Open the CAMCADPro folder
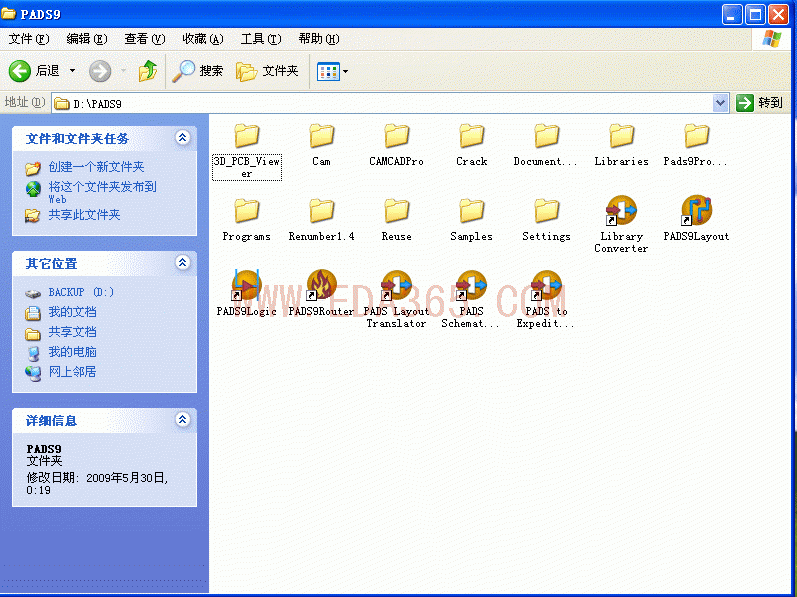This screenshot has height=597, width=797. point(396,145)
